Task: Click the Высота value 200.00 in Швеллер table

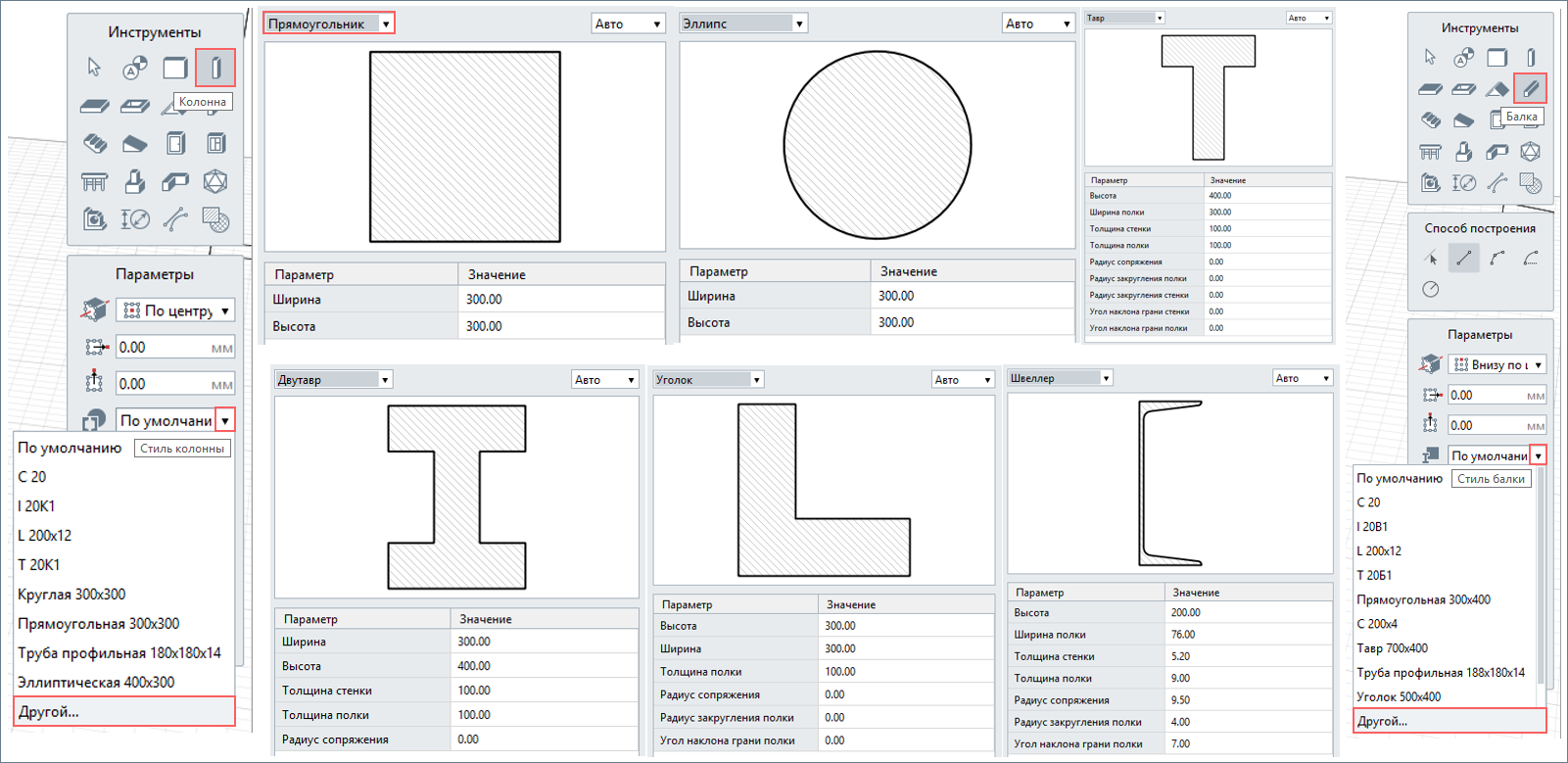Action: point(1249,612)
